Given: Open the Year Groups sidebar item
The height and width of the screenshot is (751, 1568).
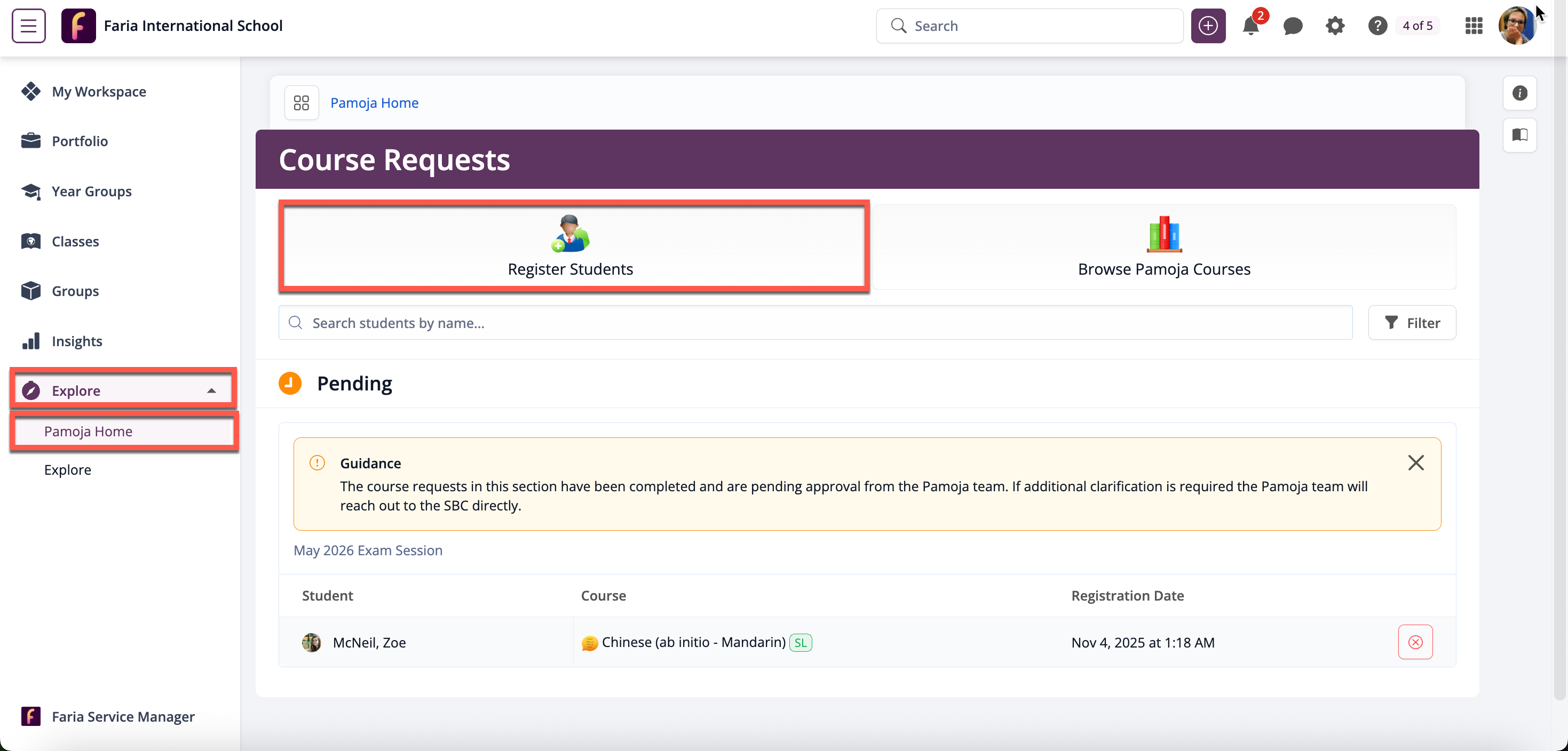Looking at the screenshot, I should tap(91, 191).
